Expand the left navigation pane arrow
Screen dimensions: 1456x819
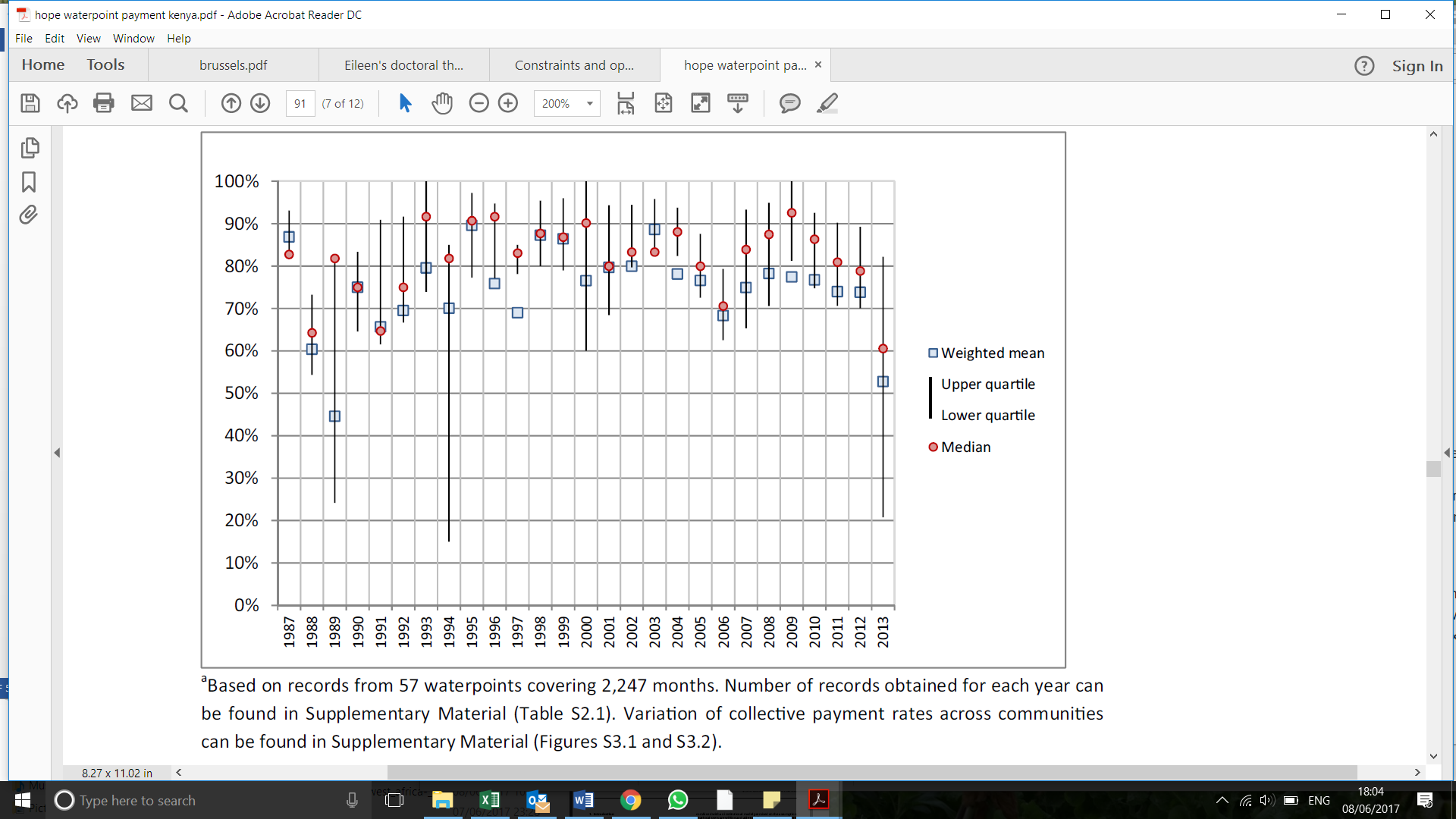57,453
